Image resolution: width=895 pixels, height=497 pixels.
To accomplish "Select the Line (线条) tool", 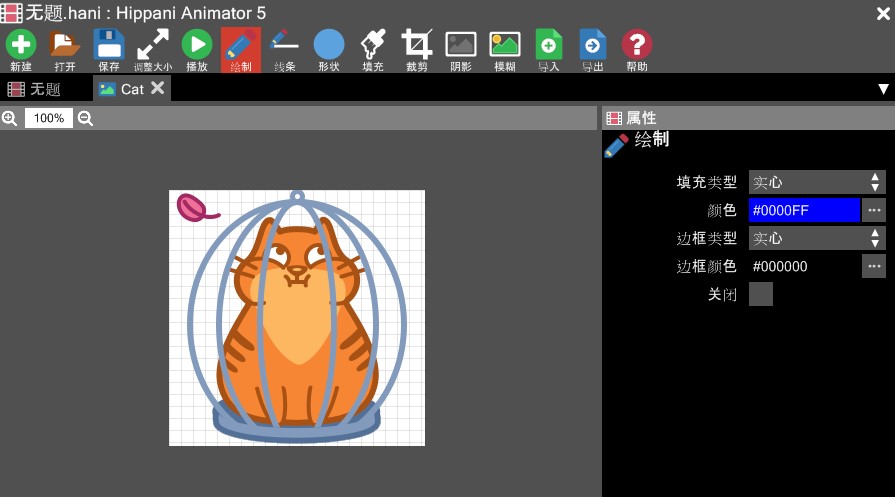I will (x=285, y=49).
